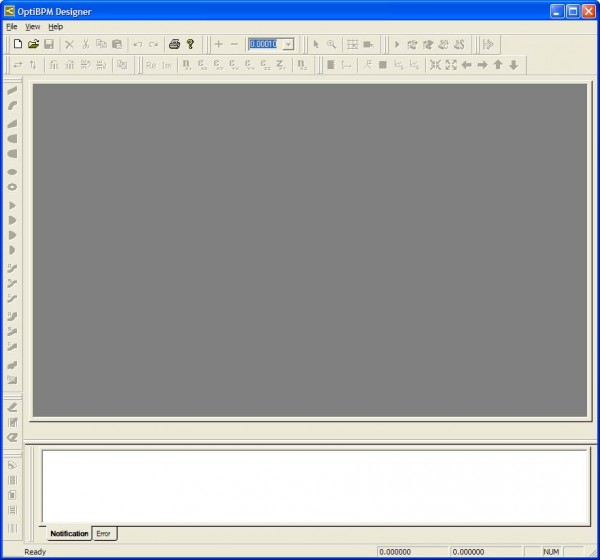Click the Delete X icon
The width and height of the screenshot is (600, 560).
point(69,44)
